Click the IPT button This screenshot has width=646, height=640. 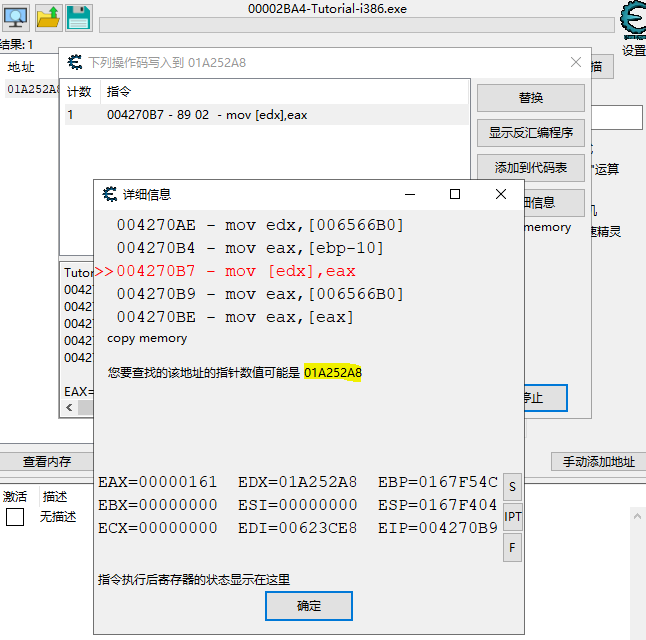(x=513, y=517)
